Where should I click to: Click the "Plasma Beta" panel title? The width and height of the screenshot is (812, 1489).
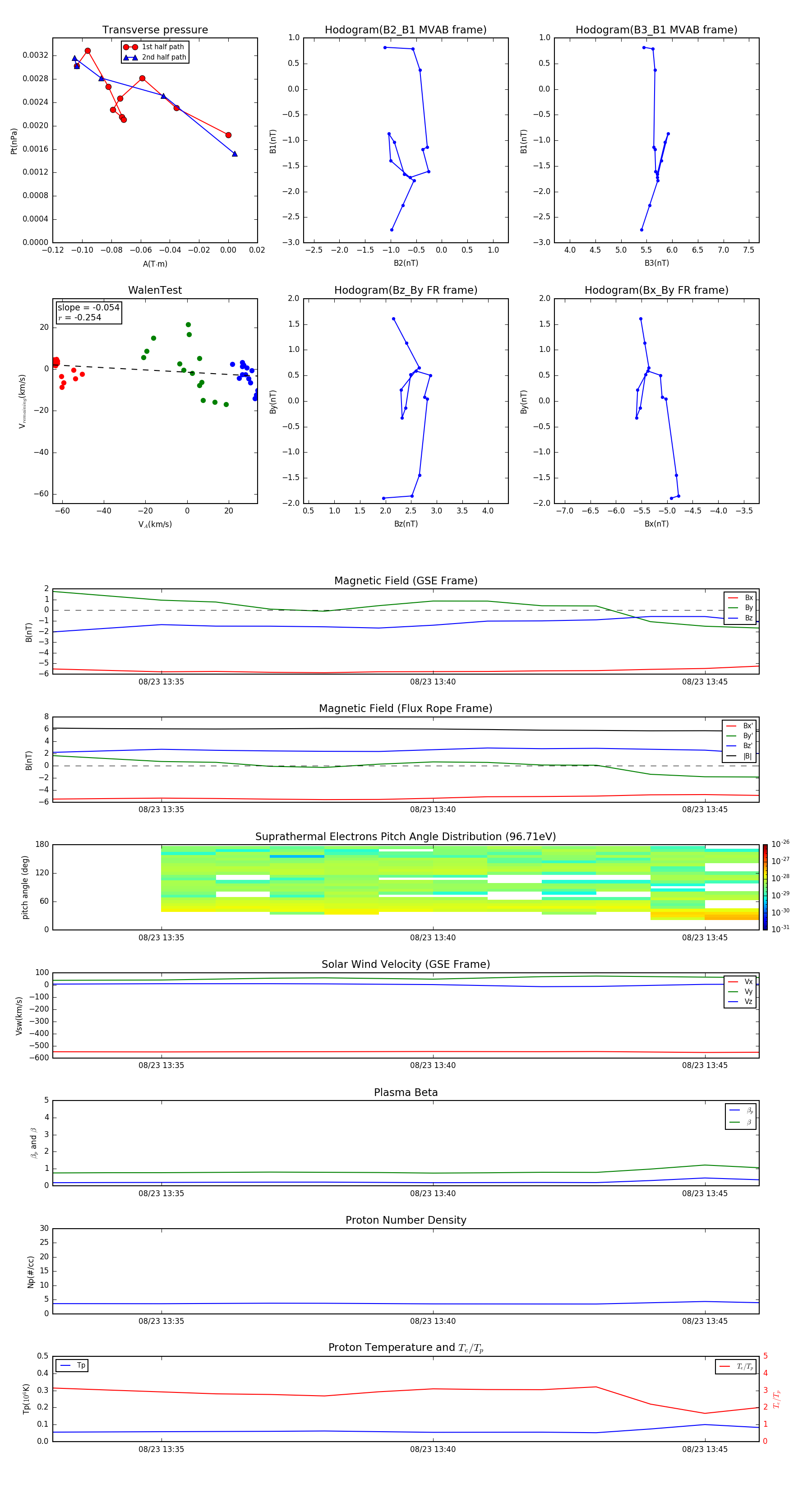point(406,1092)
